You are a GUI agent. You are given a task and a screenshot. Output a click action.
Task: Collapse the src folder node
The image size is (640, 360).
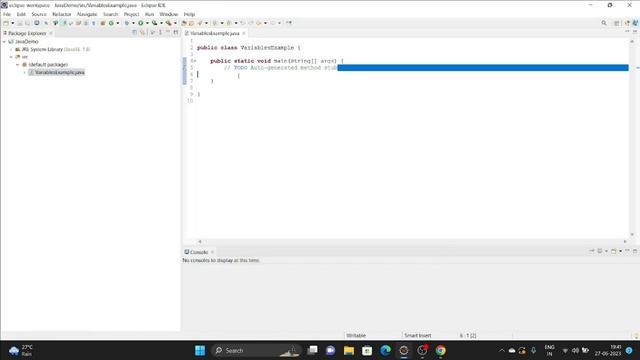[11, 57]
